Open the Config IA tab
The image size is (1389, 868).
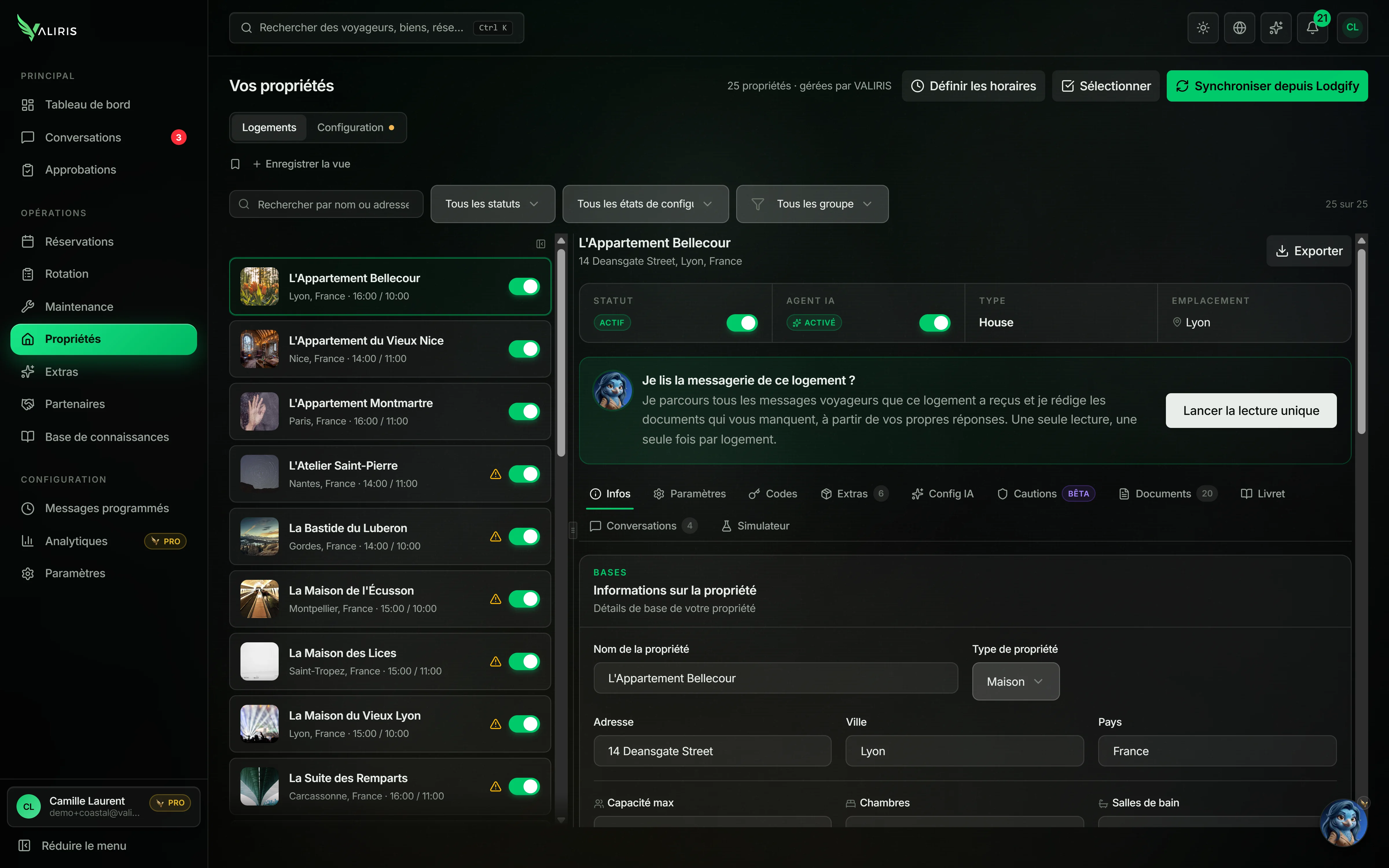click(942, 494)
